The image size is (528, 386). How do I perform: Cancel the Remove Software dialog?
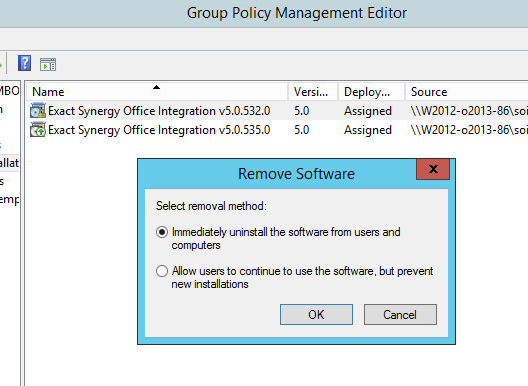click(x=400, y=315)
